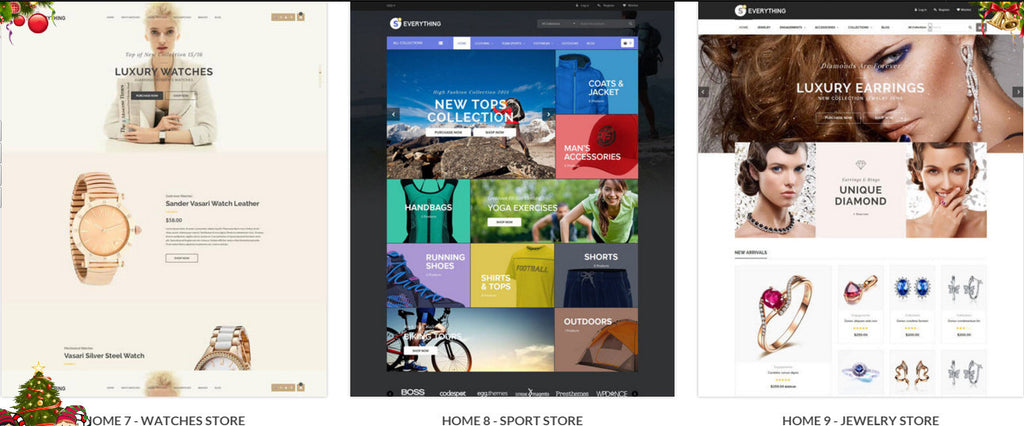Advance jewelry slider with right arrow
This screenshot has width=1024, height=426.
(1017, 92)
